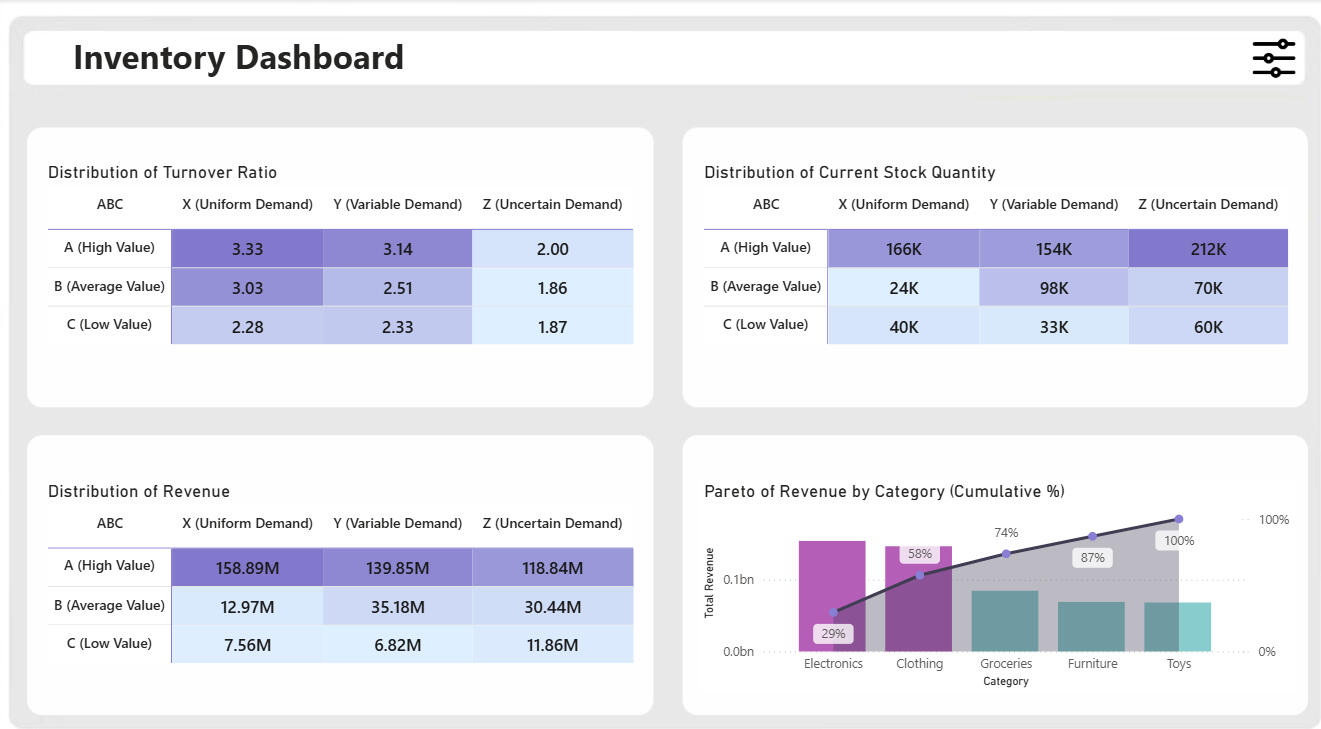The image size is (1321, 729).
Task: Select the 98K stock quantity cell
Action: 1053,288
